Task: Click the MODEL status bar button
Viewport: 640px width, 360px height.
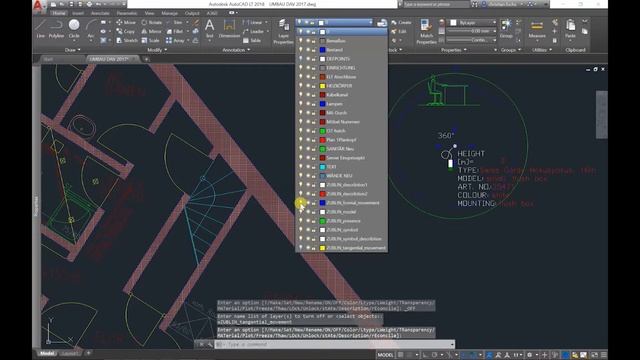Action: 385,355
